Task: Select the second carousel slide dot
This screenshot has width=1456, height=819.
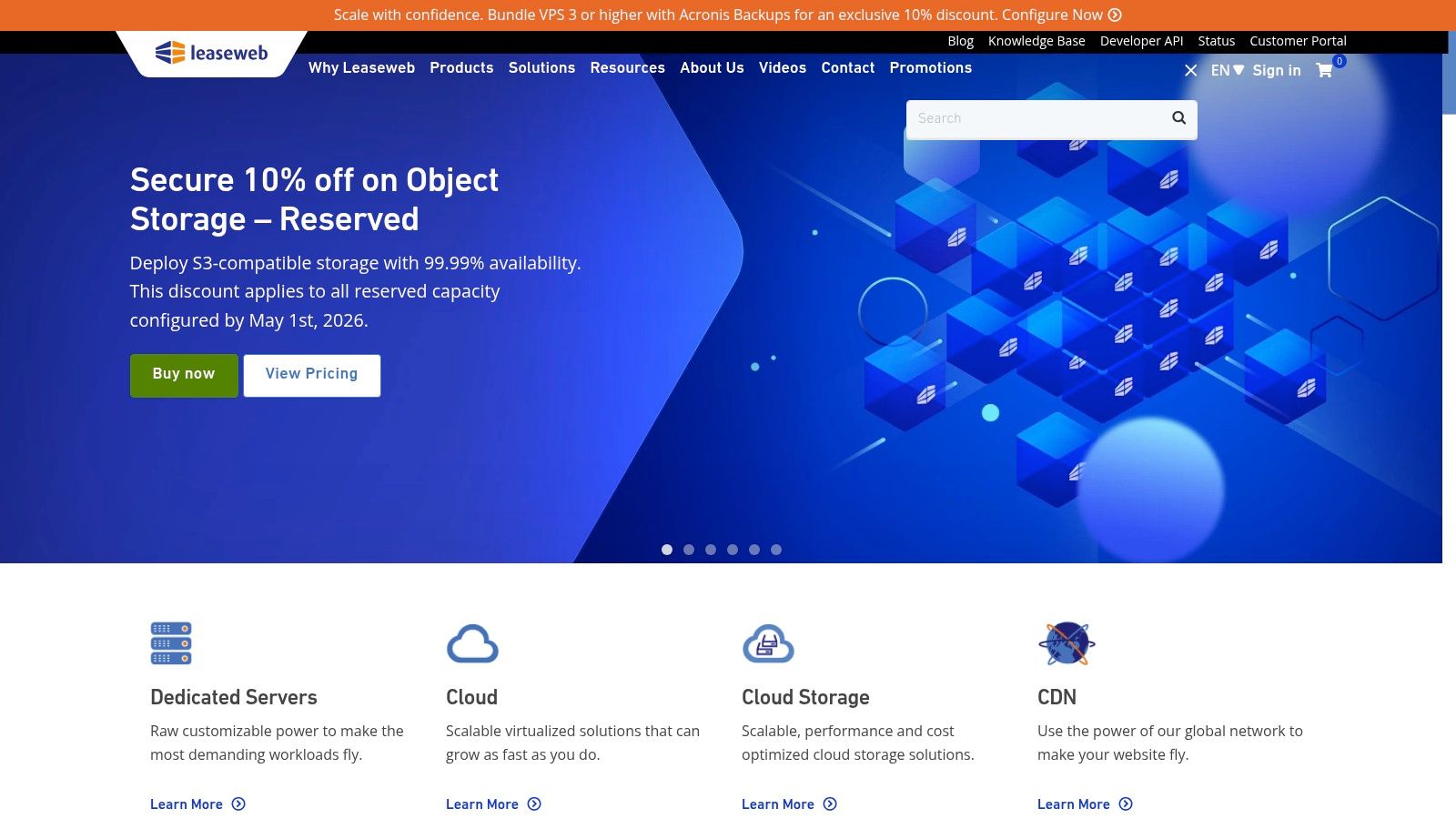Action: (x=689, y=550)
